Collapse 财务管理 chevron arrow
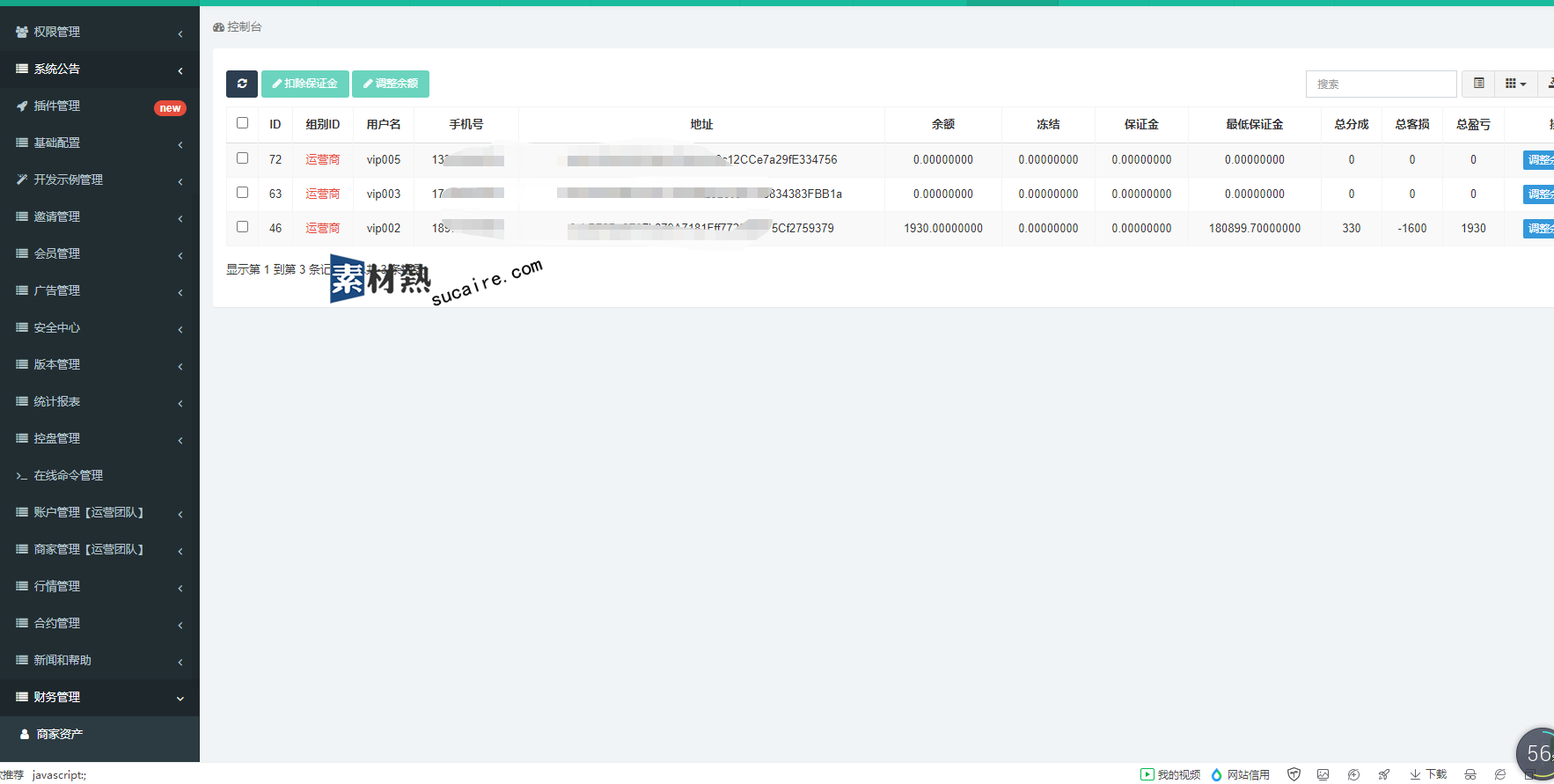The height and width of the screenshot is (784, 1554). click(x=180, y=699)
